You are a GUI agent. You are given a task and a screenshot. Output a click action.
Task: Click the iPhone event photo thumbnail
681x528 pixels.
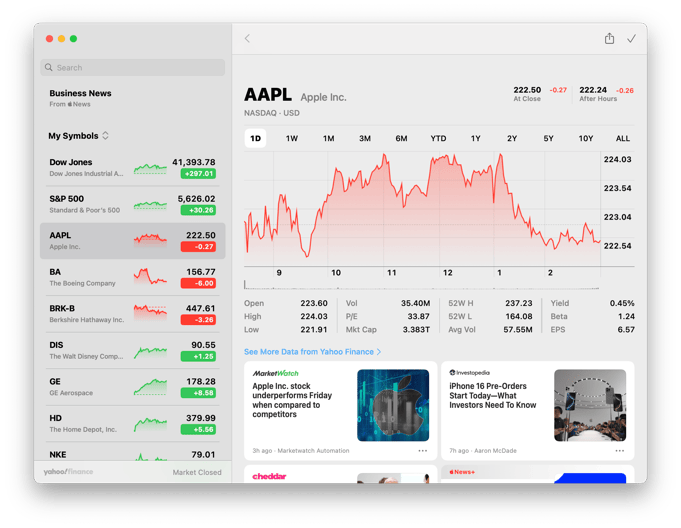click(x=590, y=405)
